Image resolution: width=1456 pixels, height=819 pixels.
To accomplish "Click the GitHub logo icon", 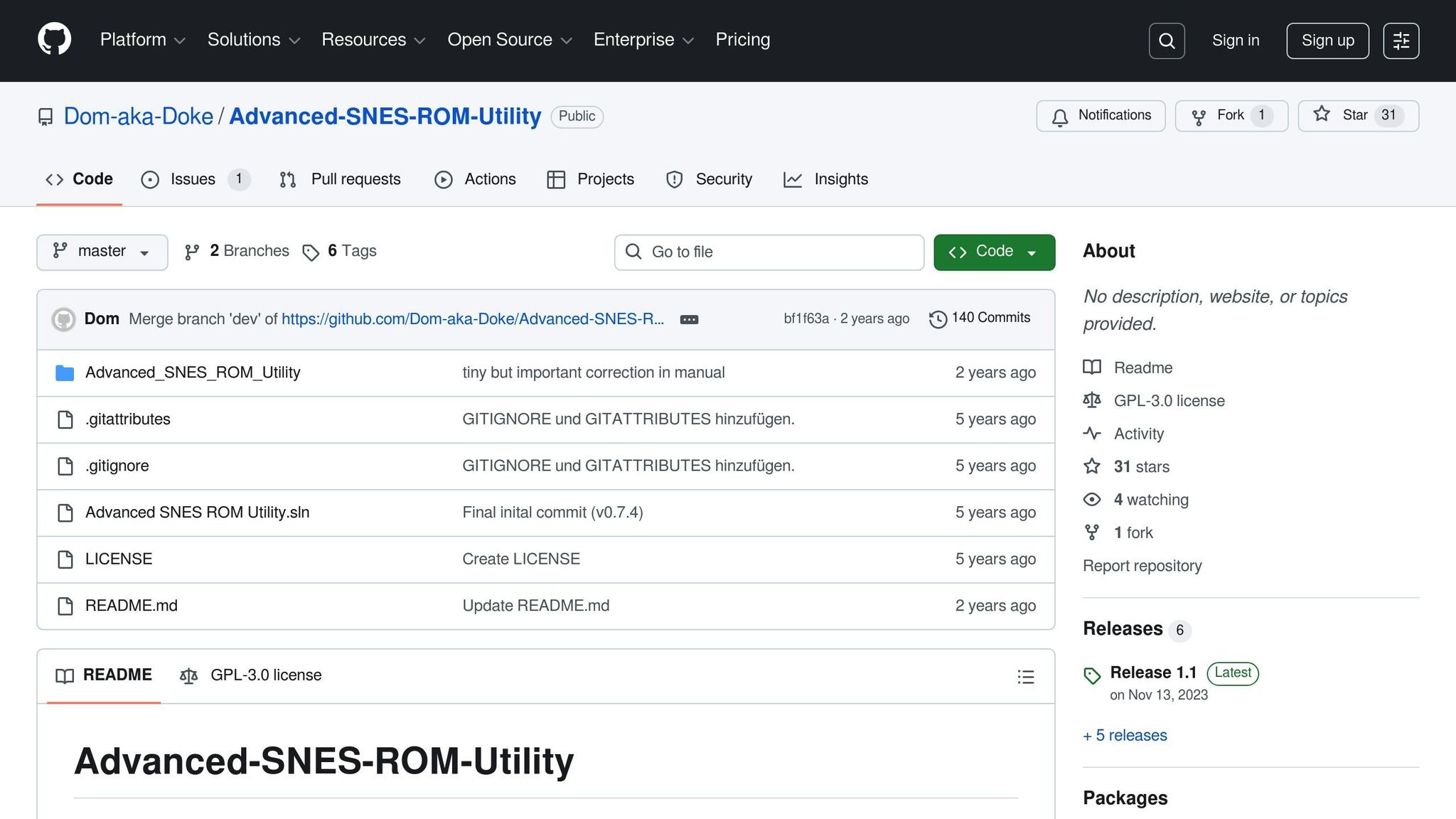I will coord(54,40).
